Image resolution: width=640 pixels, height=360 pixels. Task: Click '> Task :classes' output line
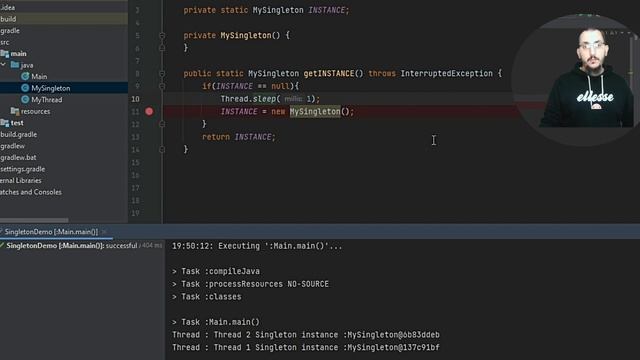click(207, 296)
